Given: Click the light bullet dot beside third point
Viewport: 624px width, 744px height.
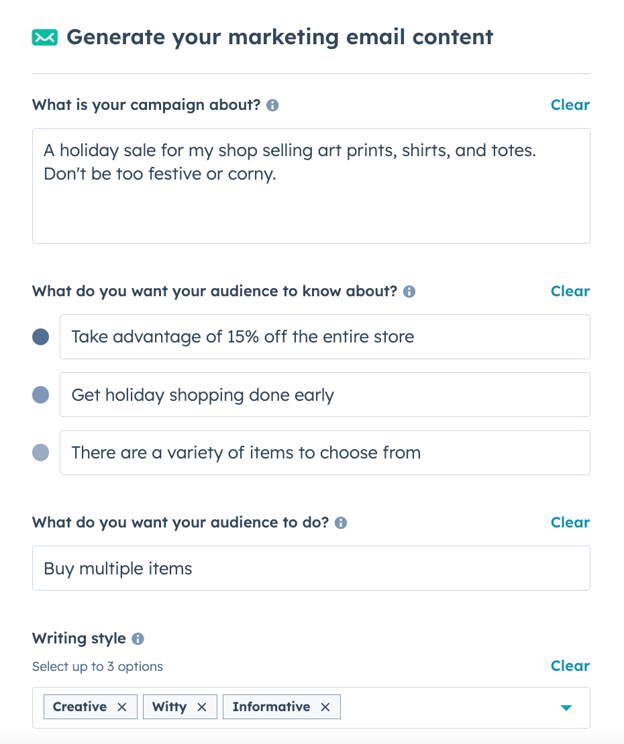Looking at the screenshot, I should [x=41, y=453].
